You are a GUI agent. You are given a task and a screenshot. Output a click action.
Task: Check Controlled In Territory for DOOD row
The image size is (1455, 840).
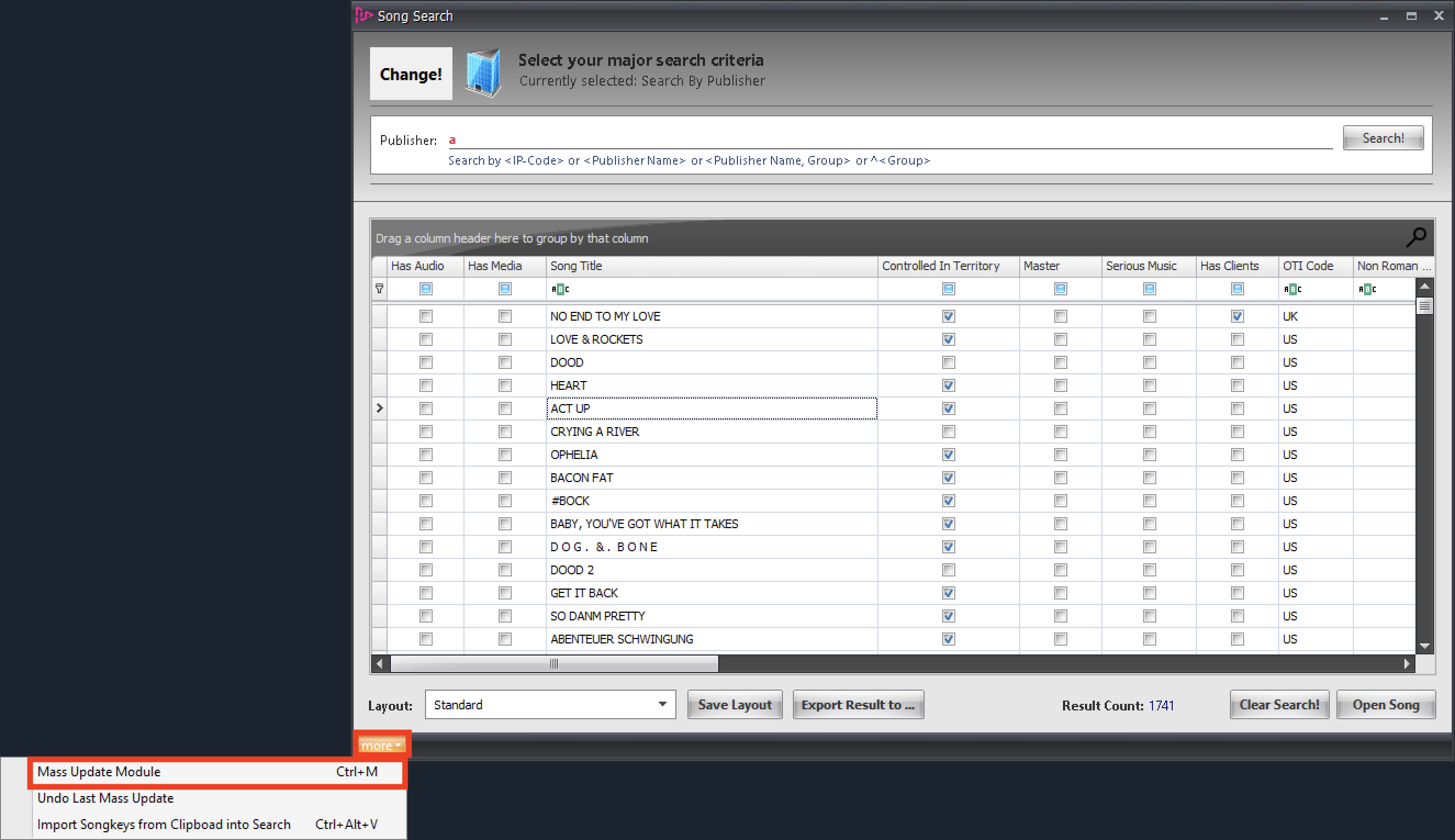tap(948, 362)
